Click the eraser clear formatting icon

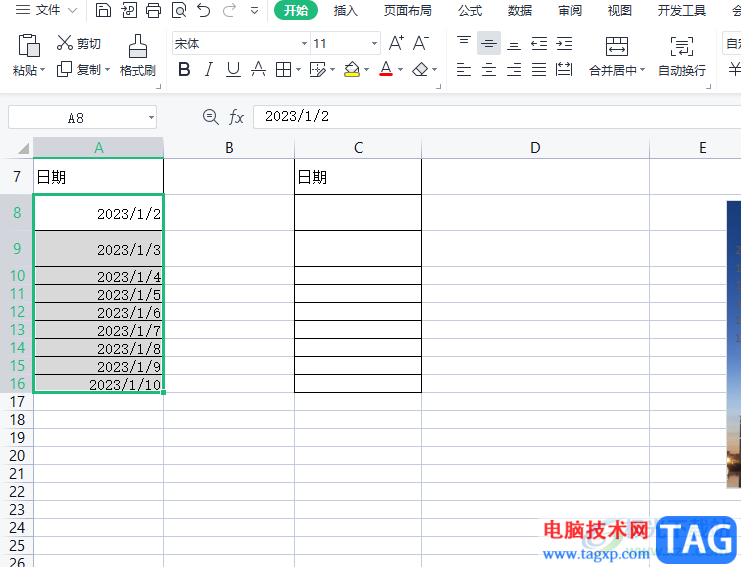pos(420,70)
